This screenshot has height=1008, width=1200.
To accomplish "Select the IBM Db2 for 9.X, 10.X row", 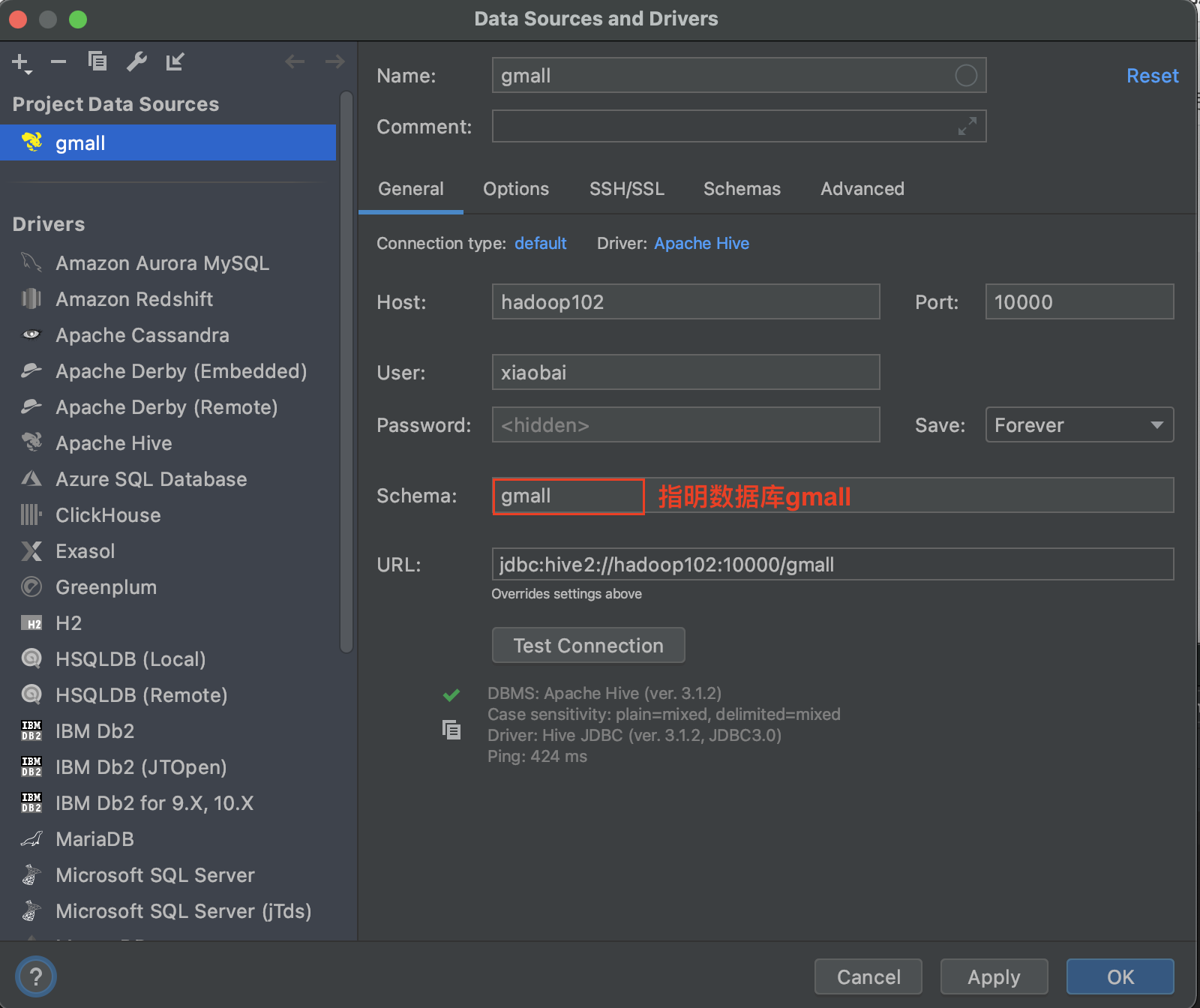I will point(168,802).
